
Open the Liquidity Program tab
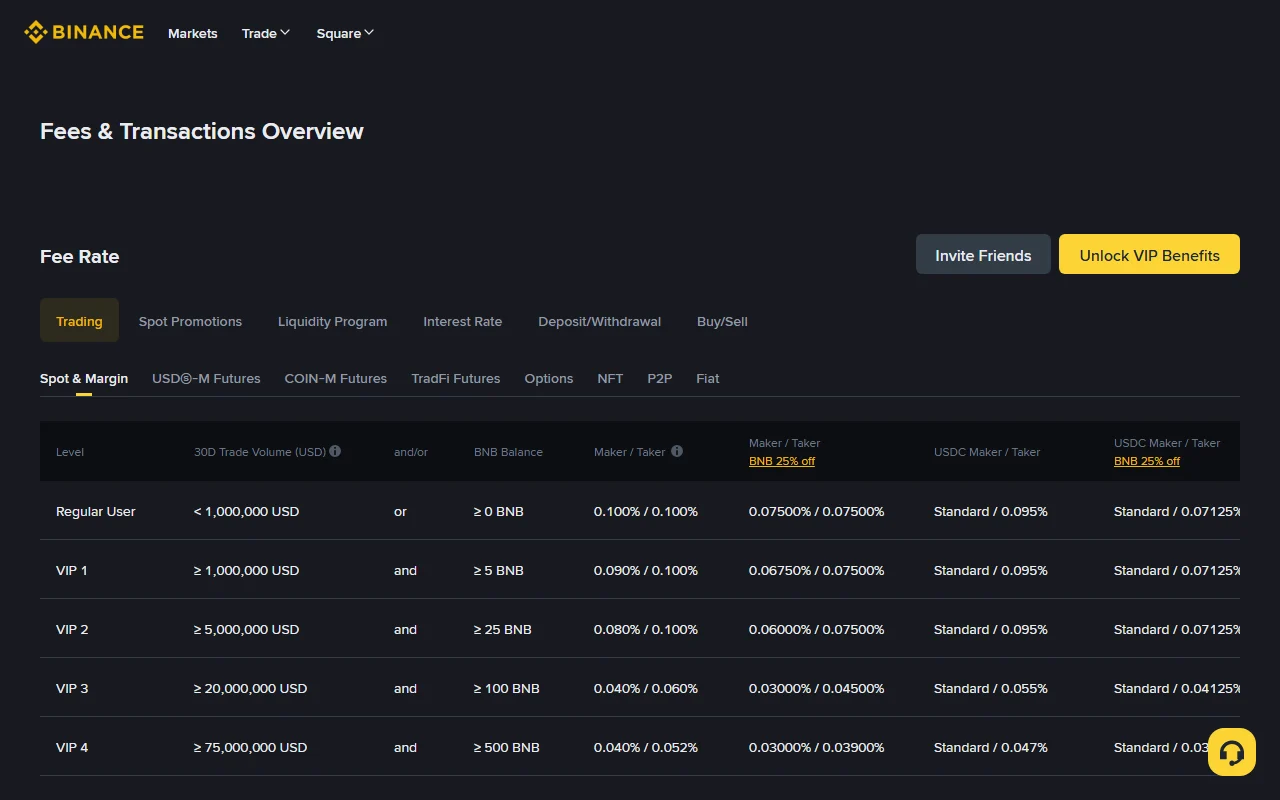pyautogui.click(x=332, y=321)
